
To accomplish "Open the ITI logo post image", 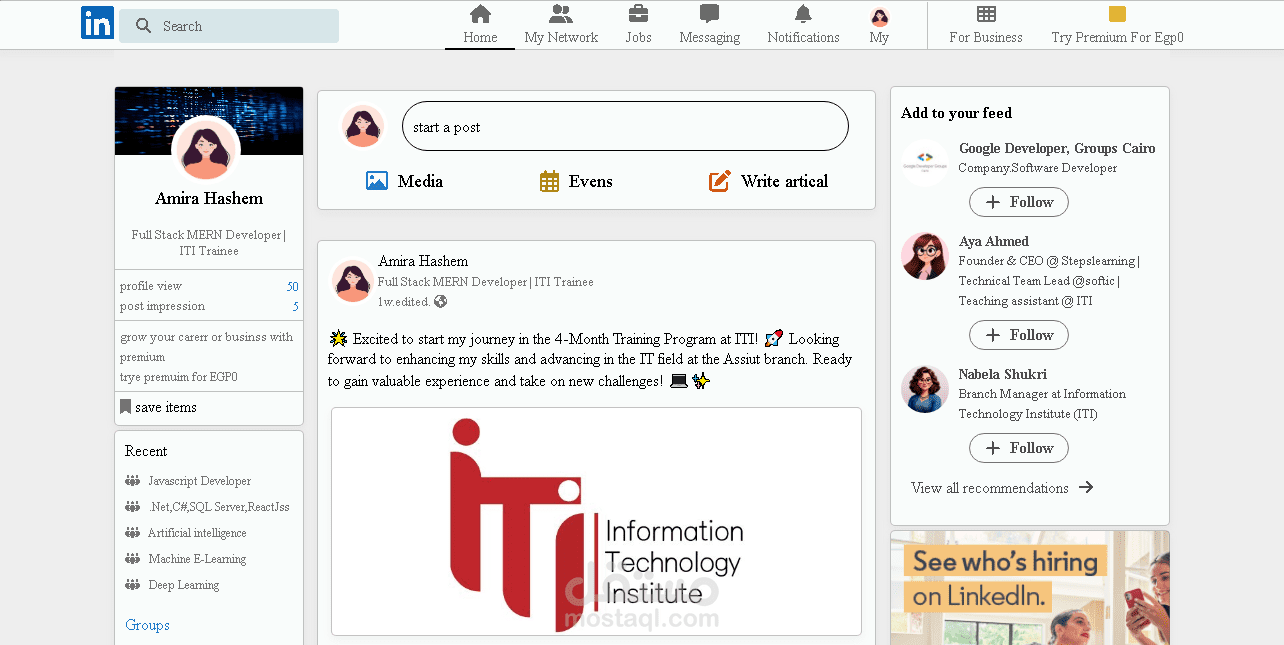I will [x=596, y=521].
